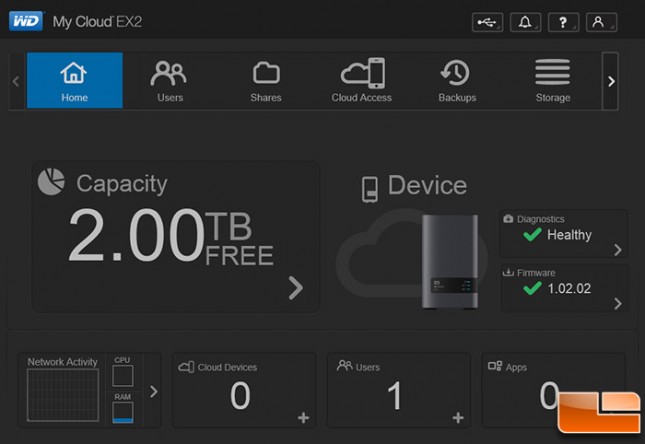Open the Network Activity graph
Screen dimensions: 645x444
[63, 395]
